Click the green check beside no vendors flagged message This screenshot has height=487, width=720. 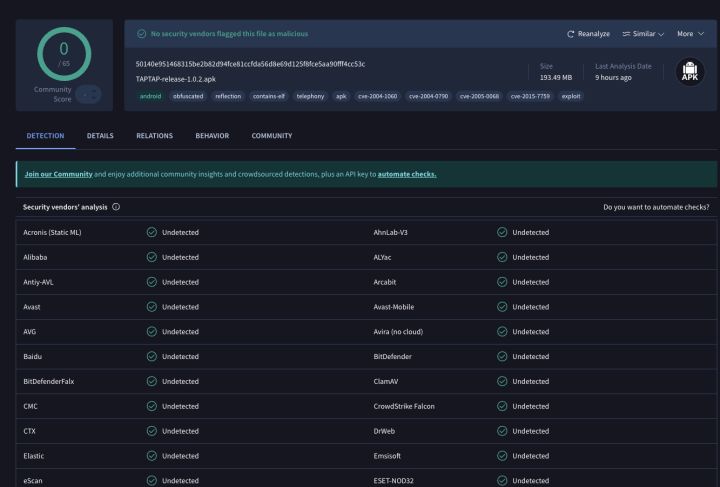141,34
